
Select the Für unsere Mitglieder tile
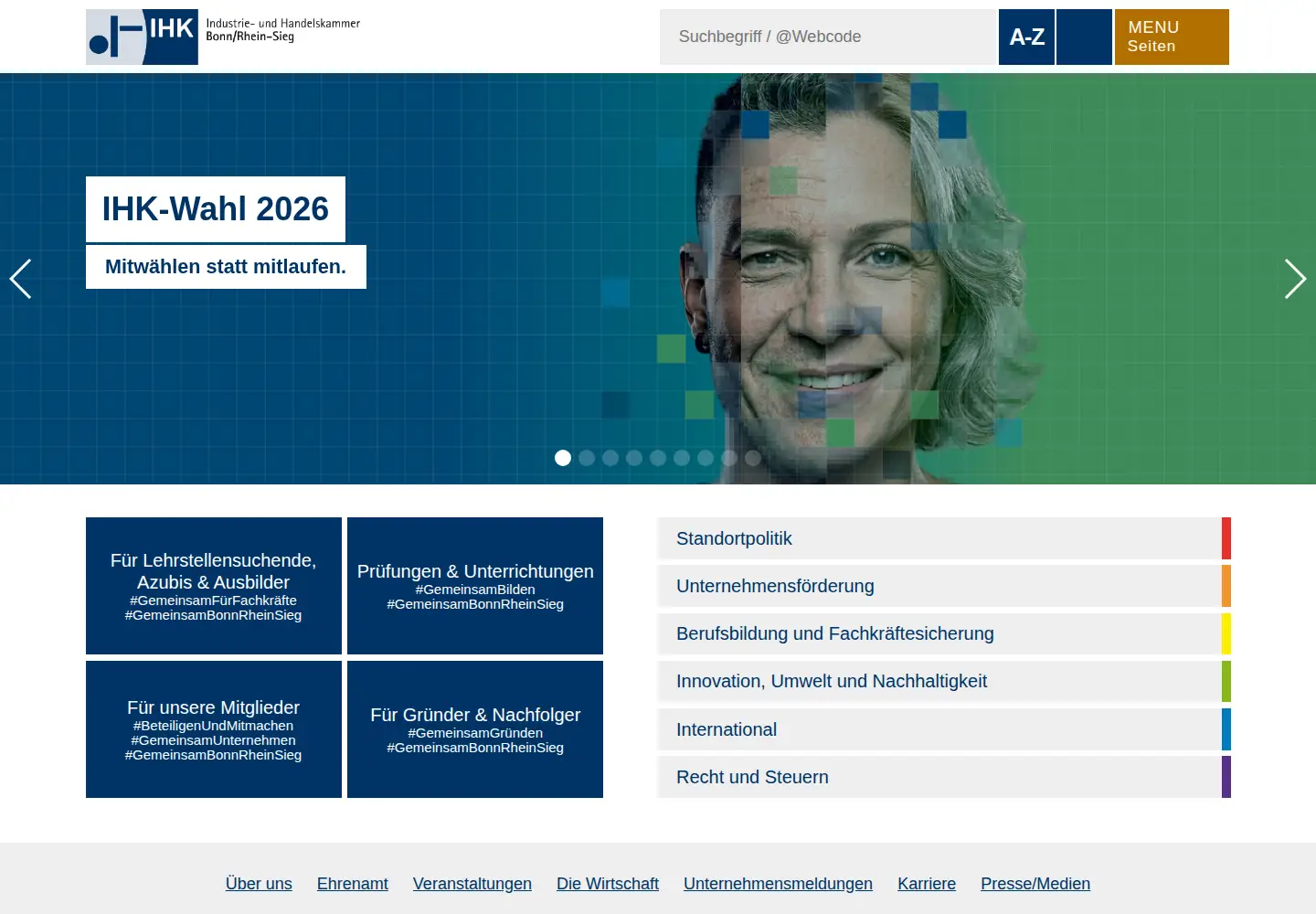coord(214,729)
